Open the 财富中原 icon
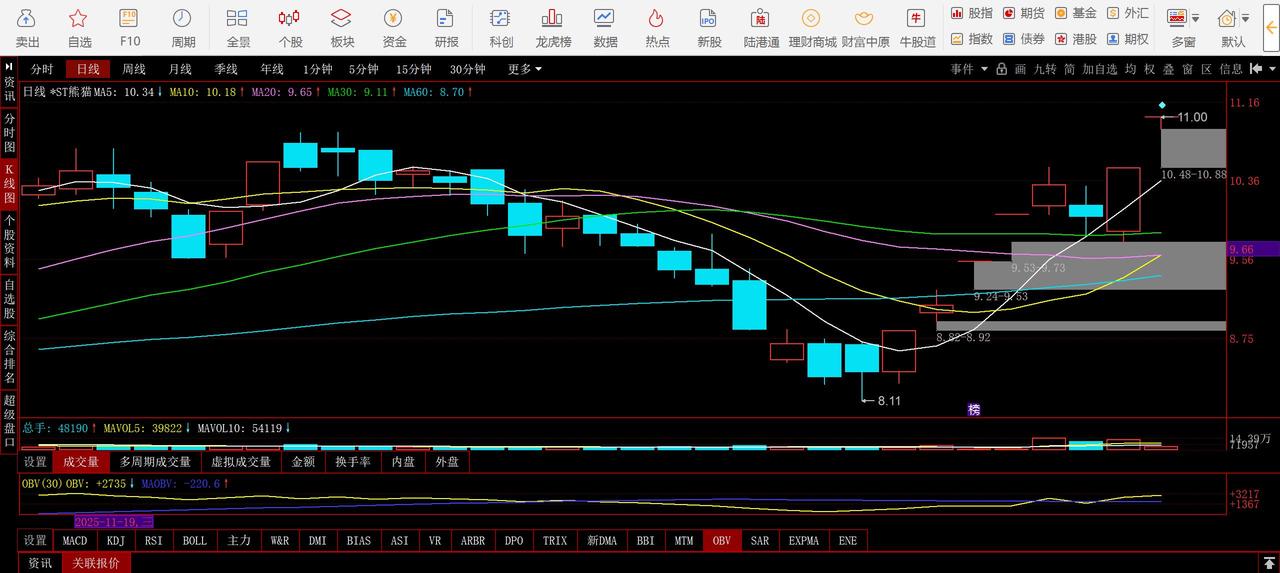Viewport: 1280px width, 573px height. tap(865, 27)
